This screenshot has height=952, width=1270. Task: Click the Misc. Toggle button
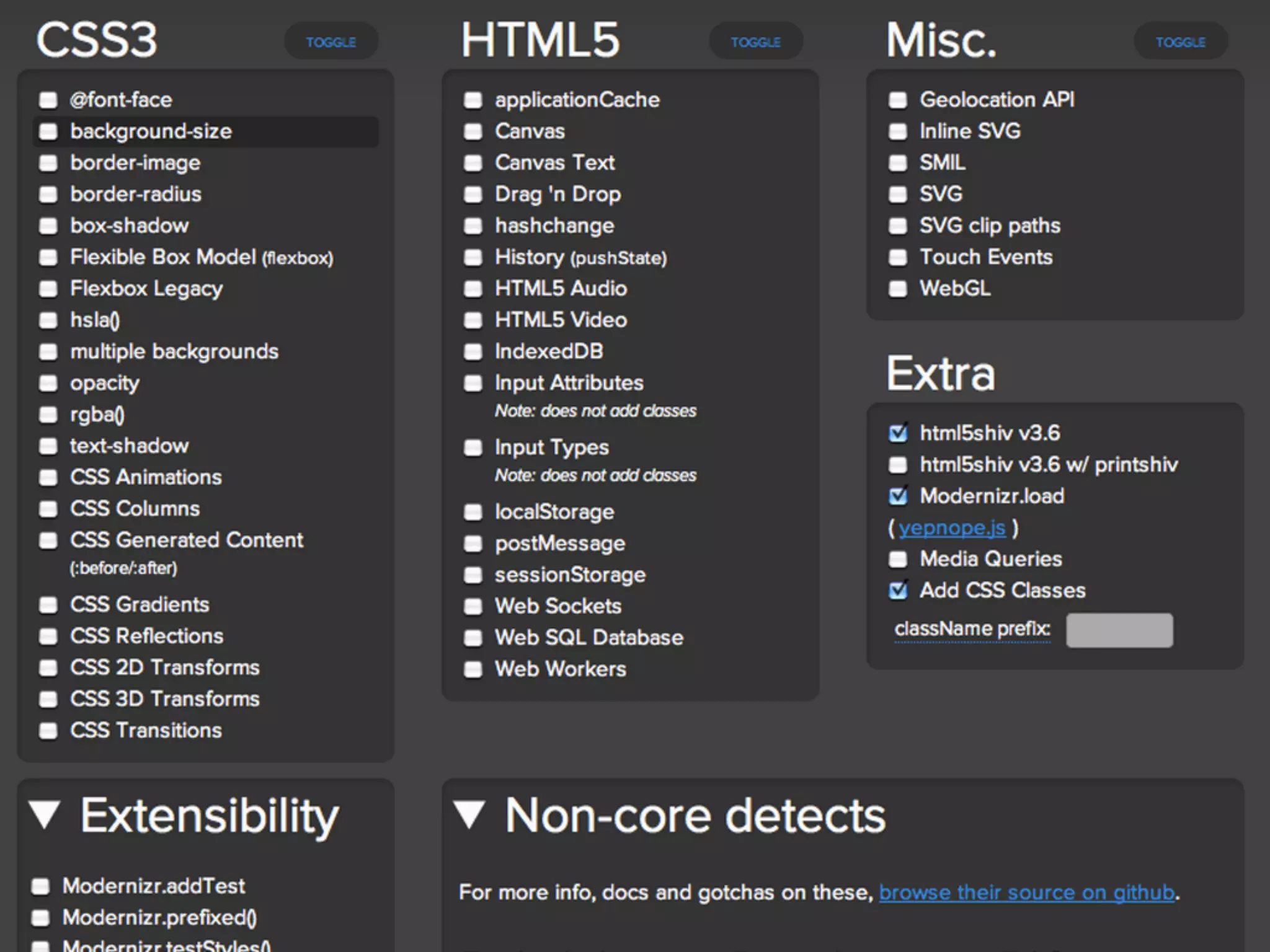point(1180,42)
